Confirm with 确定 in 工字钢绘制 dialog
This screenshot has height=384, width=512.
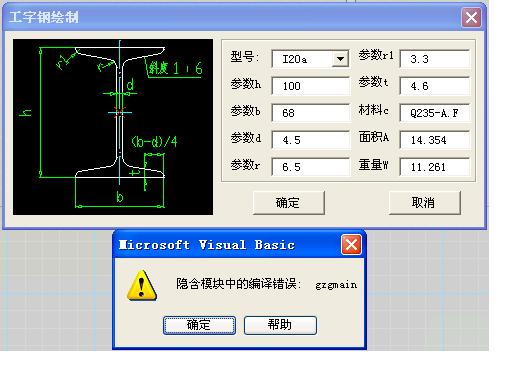click(x=288, y=203)
